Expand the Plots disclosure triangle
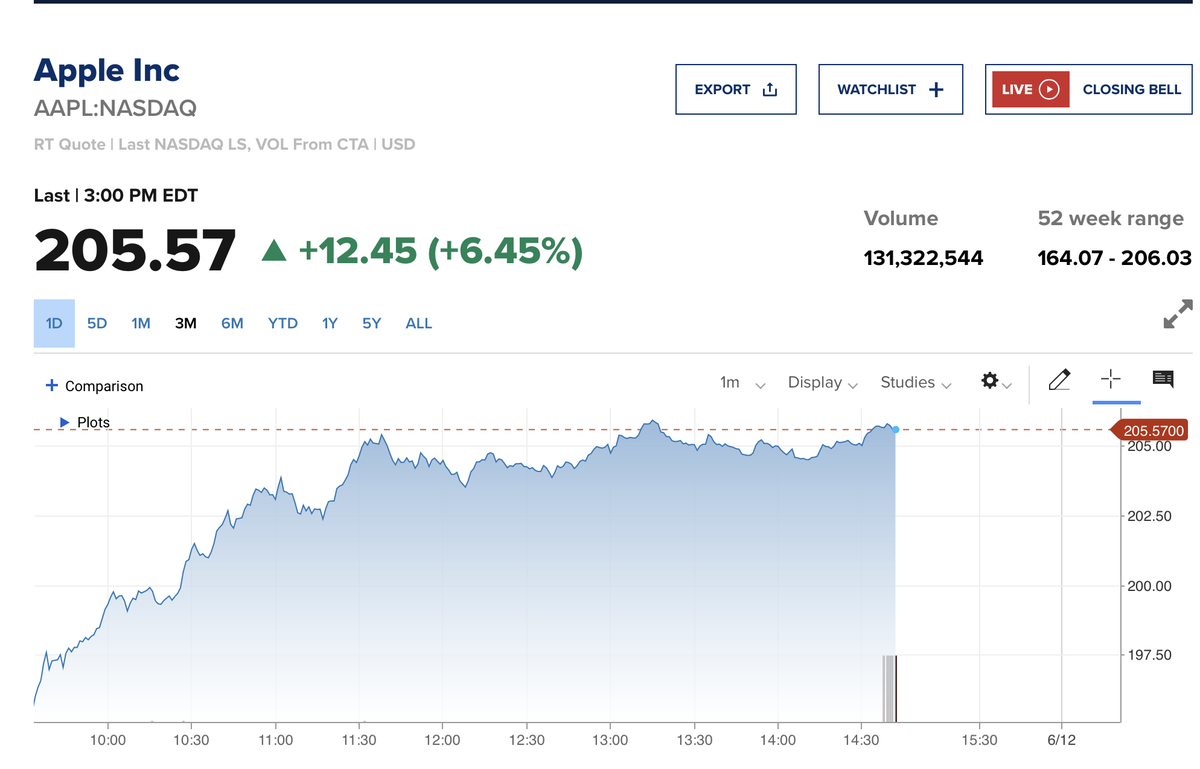 pos(65,422)
